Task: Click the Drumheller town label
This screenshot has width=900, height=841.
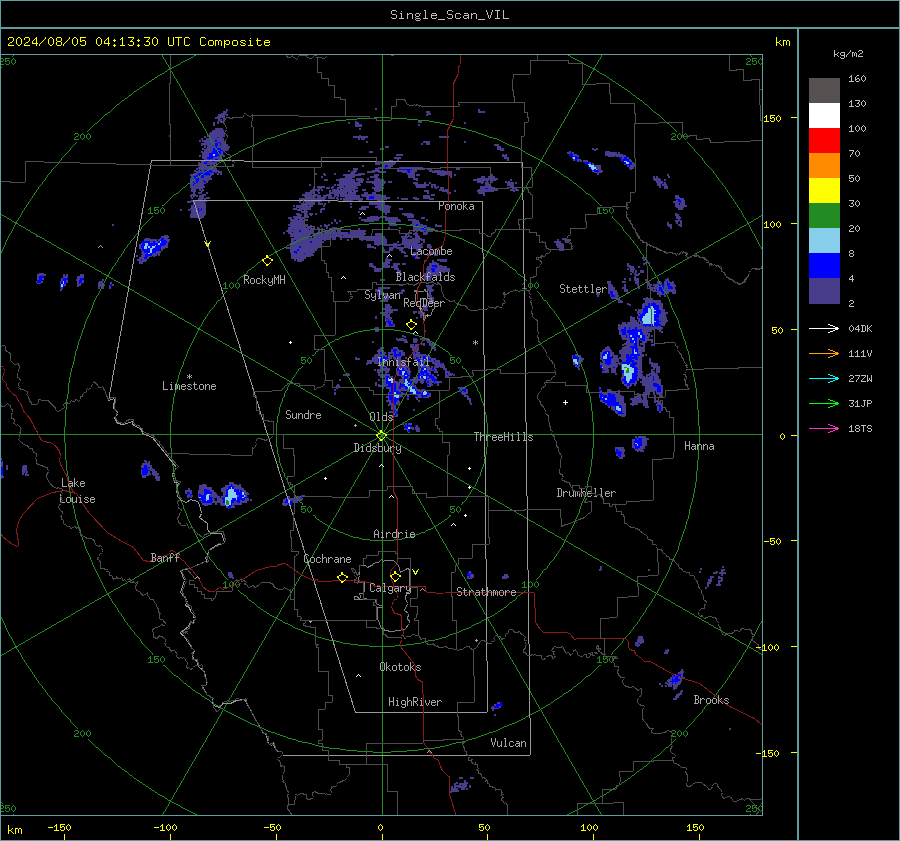Action: click(x=586, y=493)
